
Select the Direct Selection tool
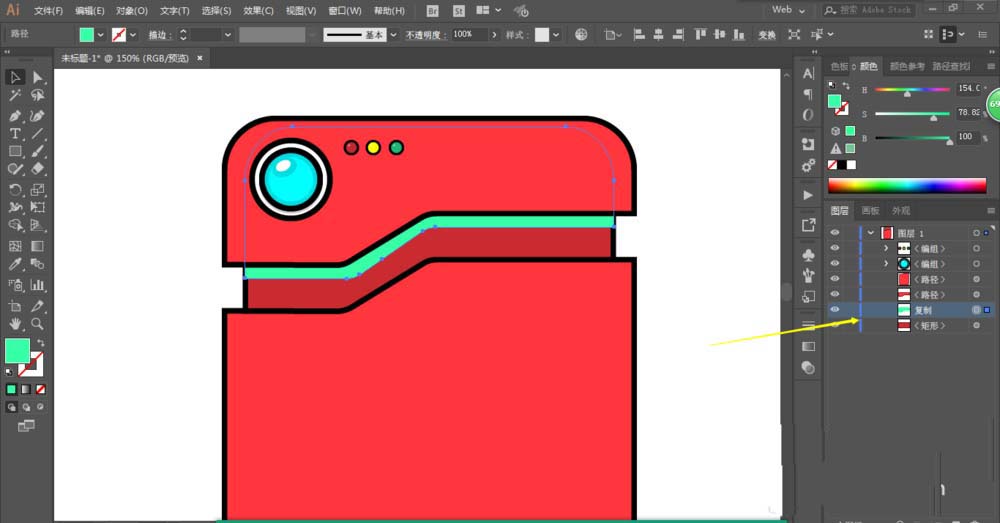38,77
